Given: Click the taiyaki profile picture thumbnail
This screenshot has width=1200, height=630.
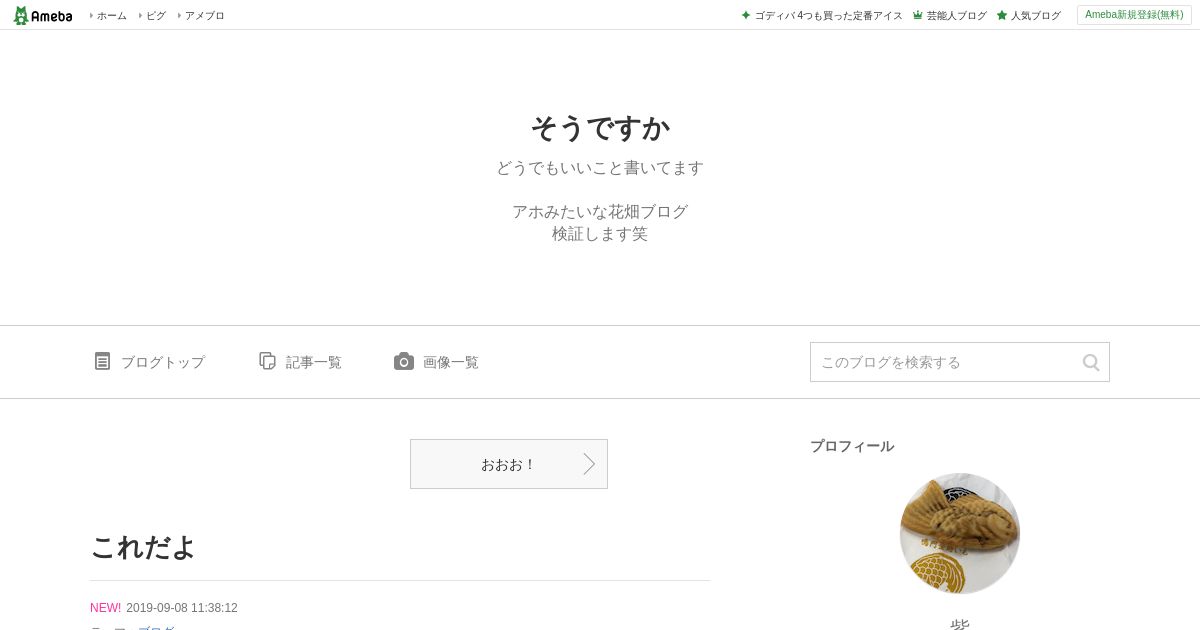Looking at the screenshot, I should click(x=960, y=533).
